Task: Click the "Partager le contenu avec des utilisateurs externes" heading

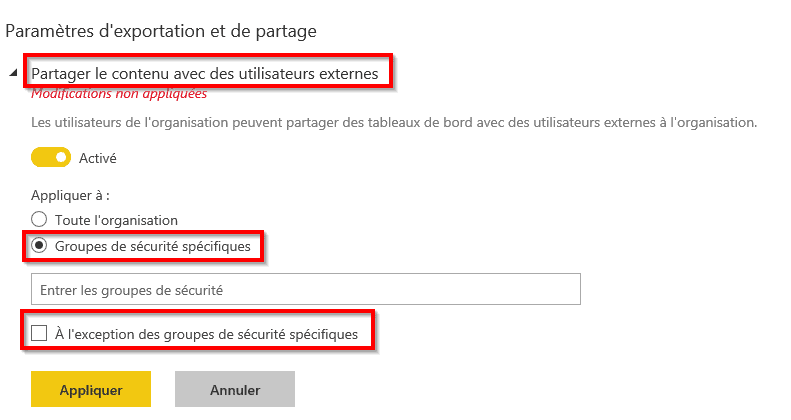Action: pos(205,73)
